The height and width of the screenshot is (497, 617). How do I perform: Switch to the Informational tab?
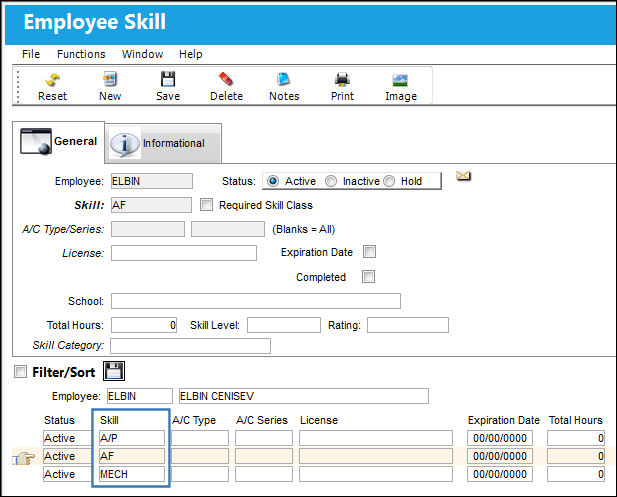(163, 143)
